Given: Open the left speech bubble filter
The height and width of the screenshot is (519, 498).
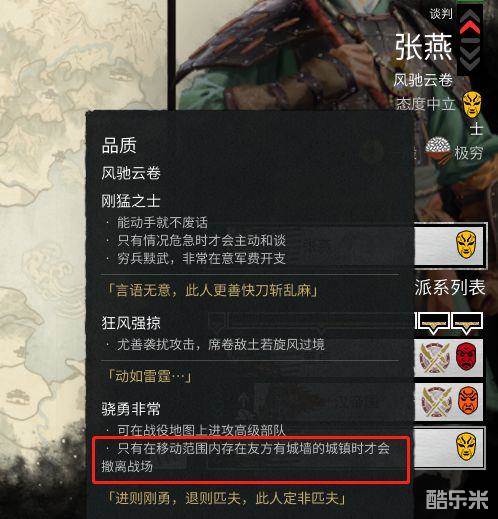Looking at the screenshot, I should [432, 322].
